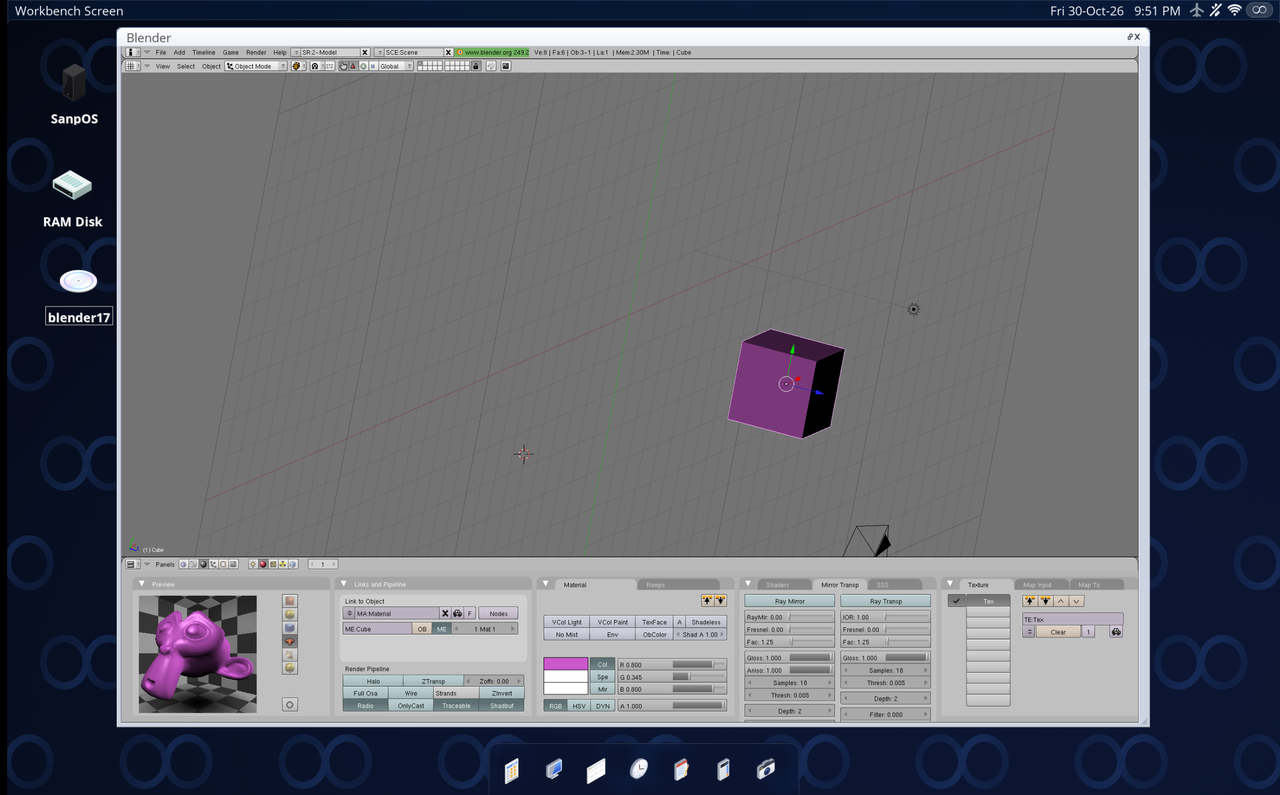This screenshot has height=795, width=1280.
Task: Open the SanpOS drive desktop icon
Action: [74, 92]
